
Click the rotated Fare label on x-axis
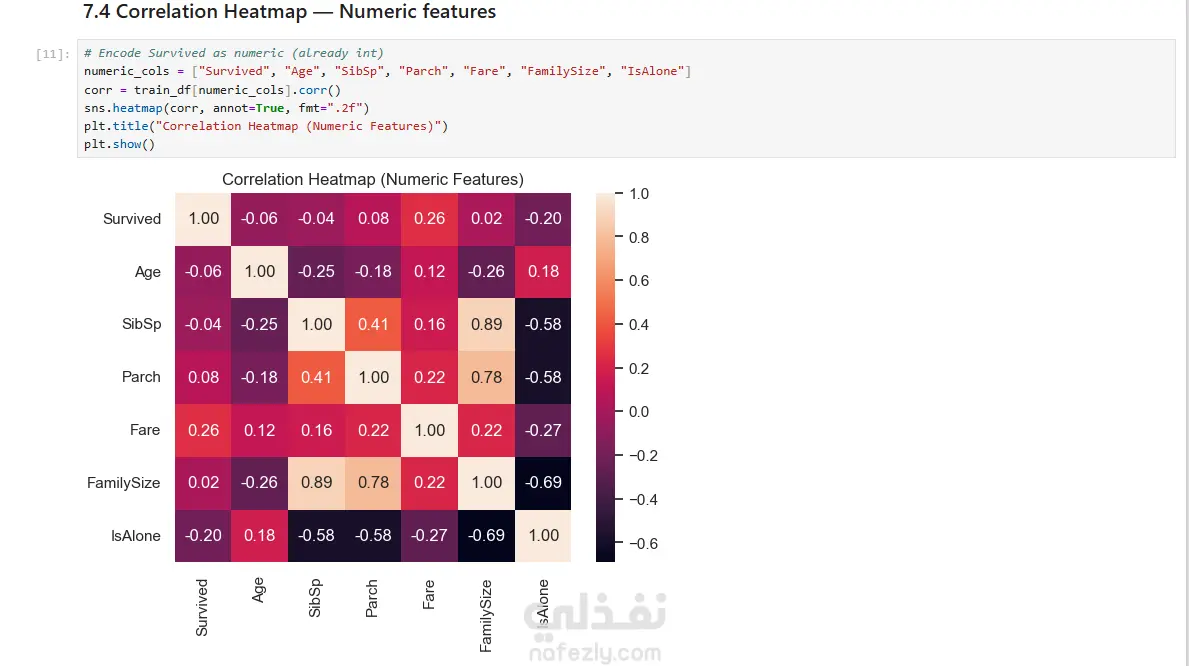[x=430, y=593]
